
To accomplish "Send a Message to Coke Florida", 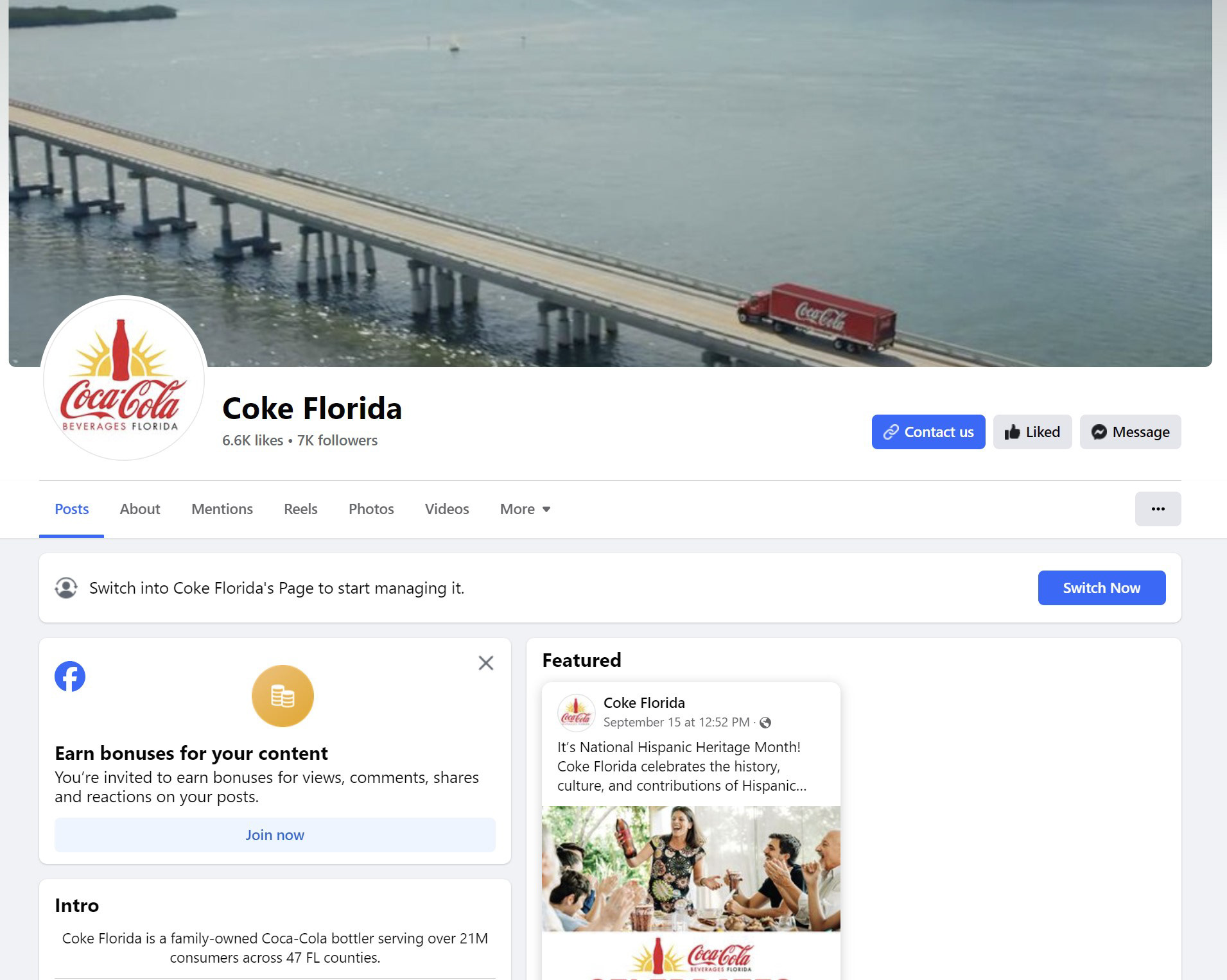I will (x=1130, y=432).
